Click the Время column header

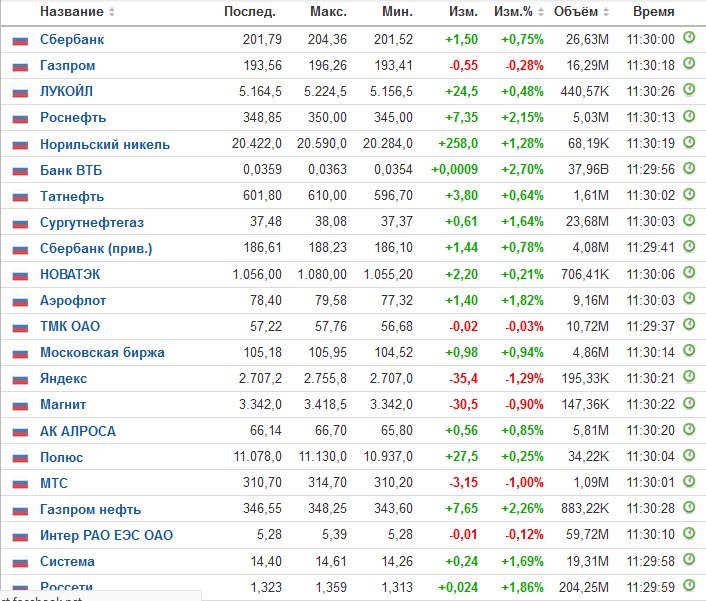point(653,12)
